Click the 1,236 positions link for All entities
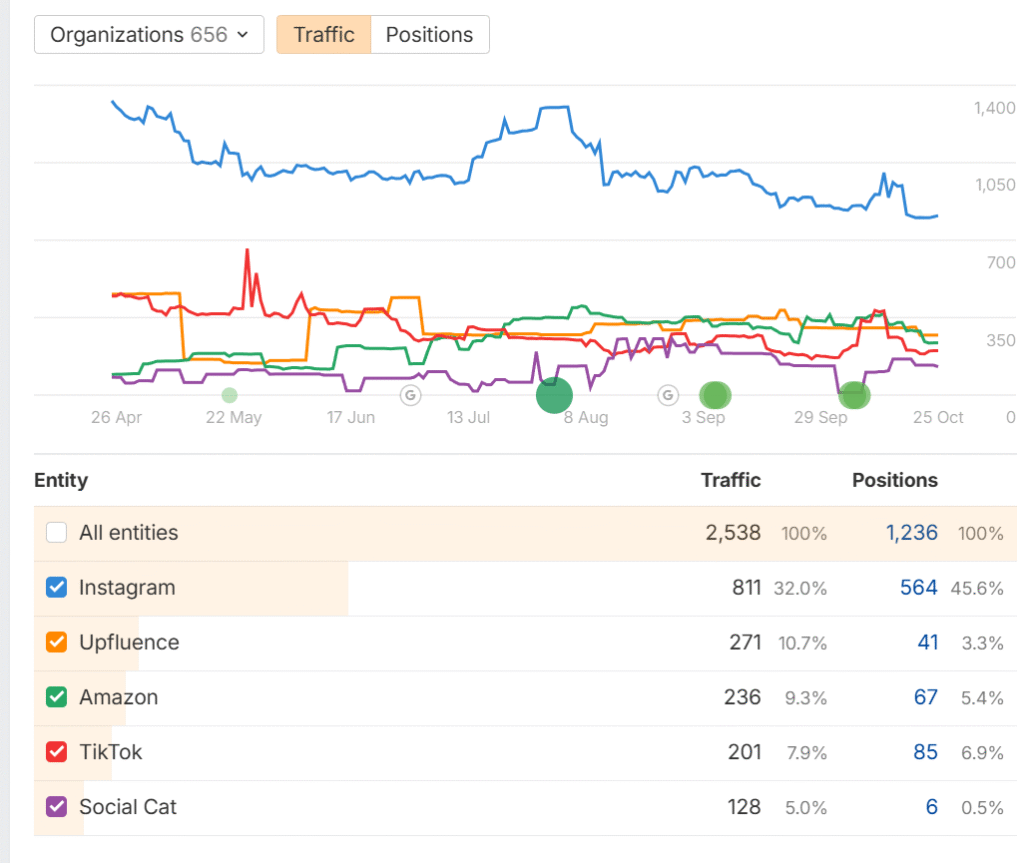1024x863 pixels. click(911, 533)
